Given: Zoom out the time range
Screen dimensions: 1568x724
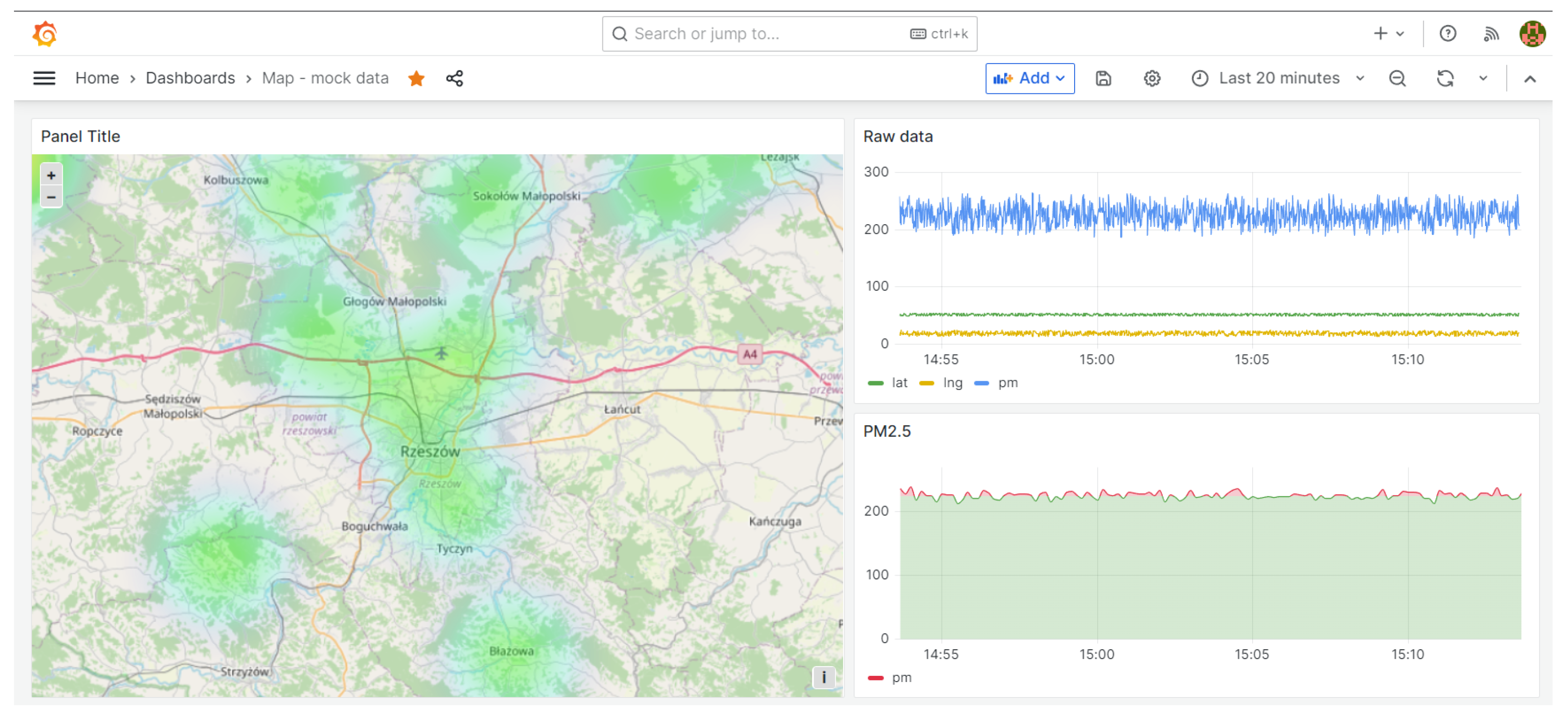Looking at the screenshot, I should (x=1397, y=78).
